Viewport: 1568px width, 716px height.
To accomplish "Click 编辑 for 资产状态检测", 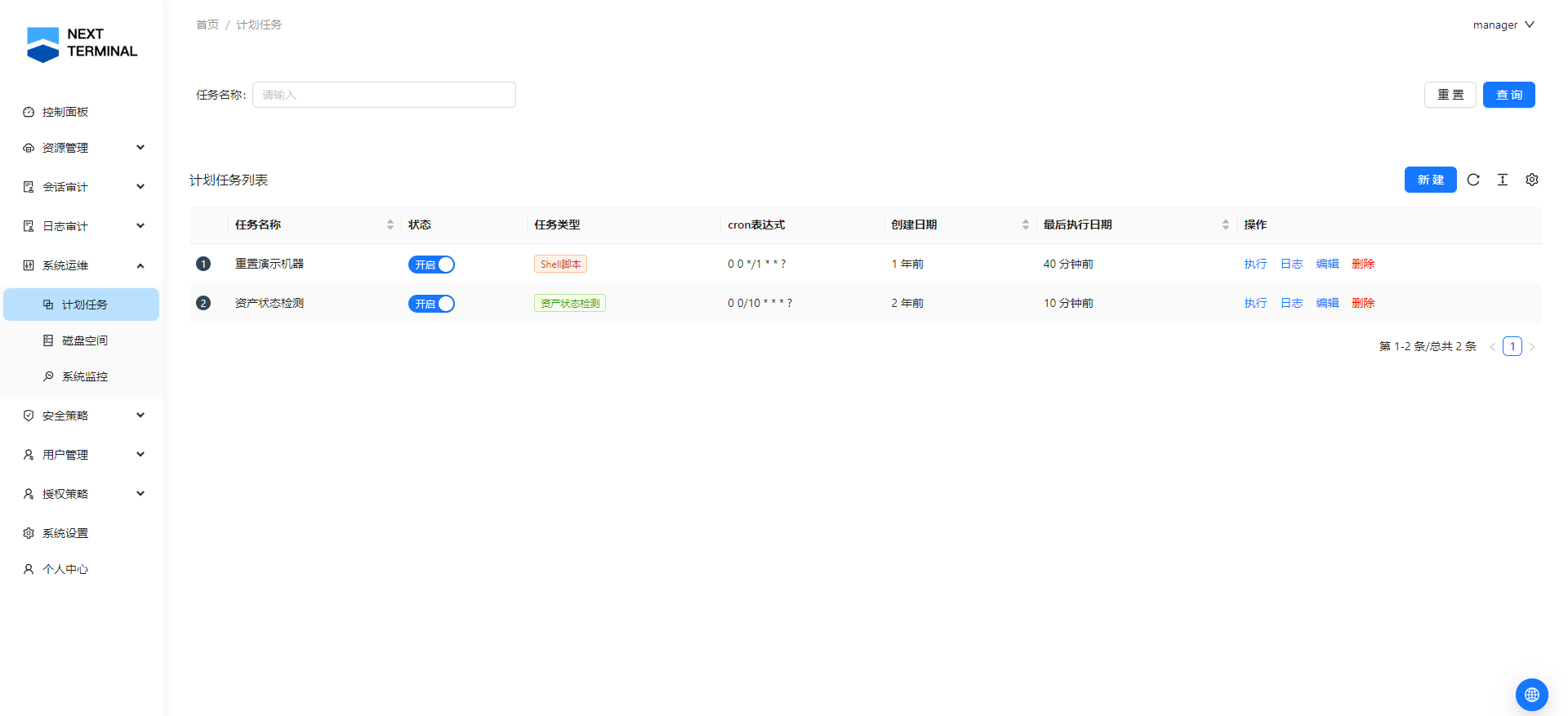I will [1327, 303].
